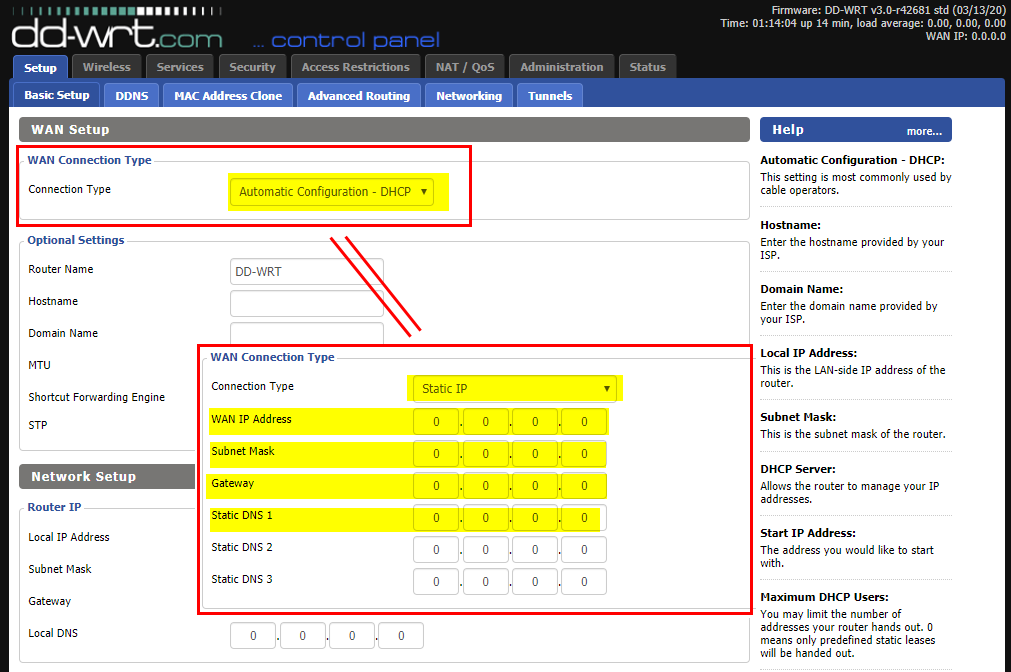Click second octet of WAN IP Address

(486, 422)
